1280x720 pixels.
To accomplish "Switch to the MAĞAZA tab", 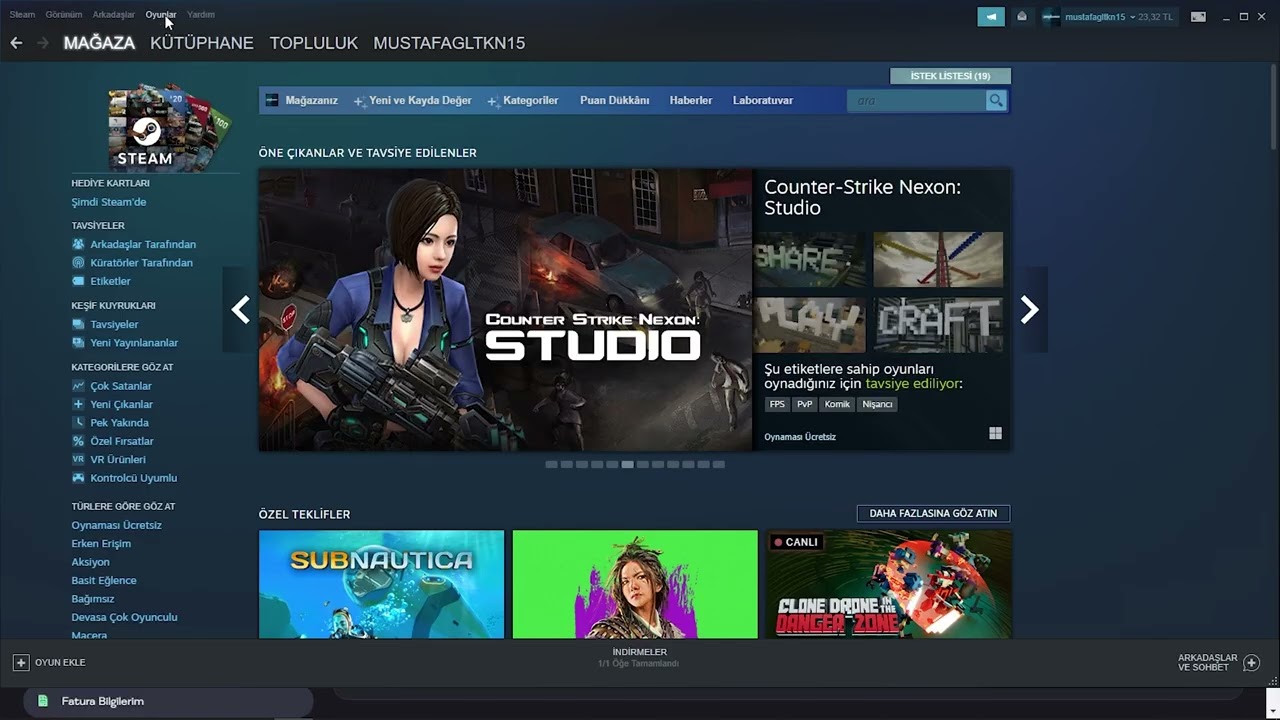I will tap(99, 43).
